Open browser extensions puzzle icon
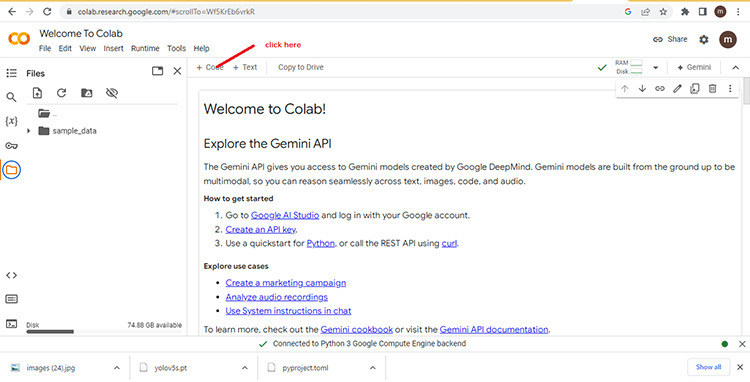Screen dimensions: 750x382 click(x=685, y=12)
